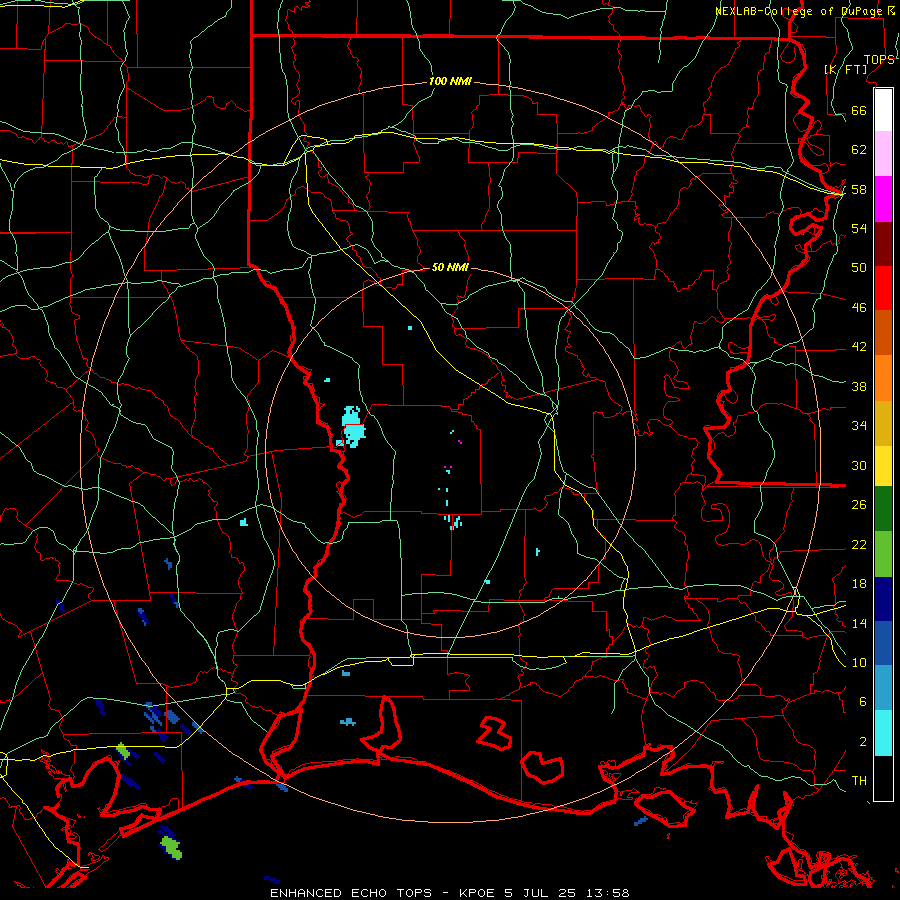Click the bright red legend swatch
This screenshot has width=900, height=900.
(883, 288)
